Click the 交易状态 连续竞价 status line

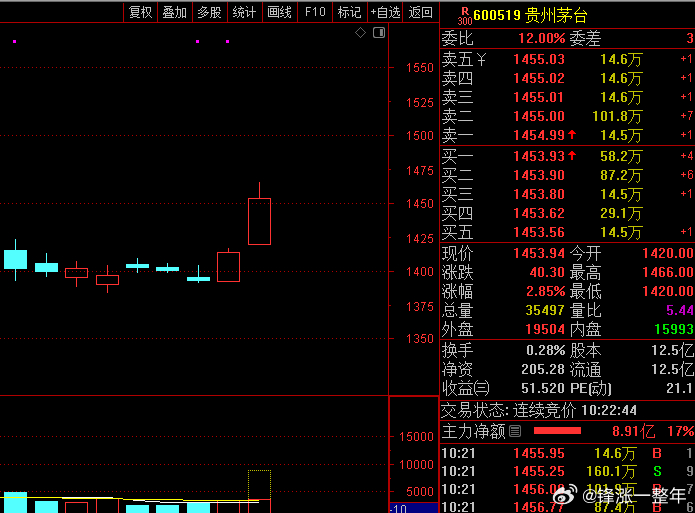coord(539,411)
